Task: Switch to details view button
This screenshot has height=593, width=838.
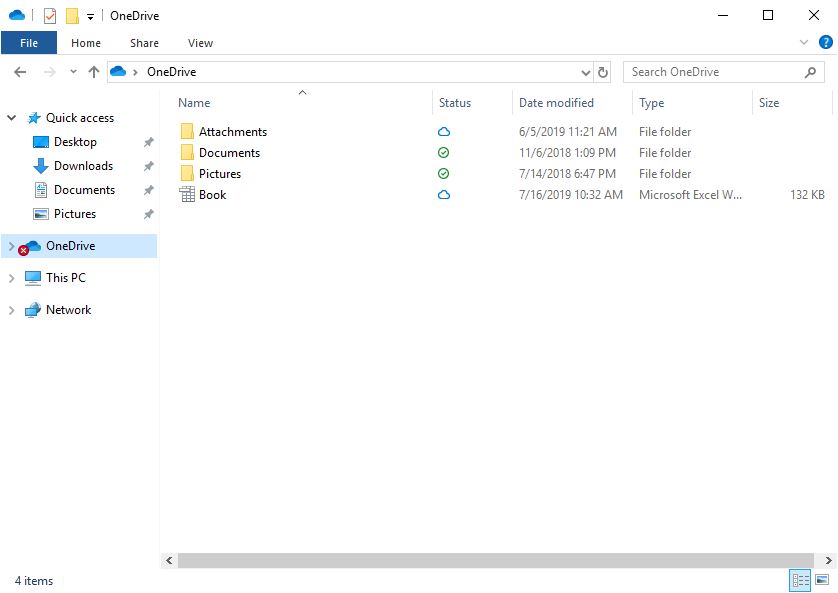Action: [x=800, y=580]
